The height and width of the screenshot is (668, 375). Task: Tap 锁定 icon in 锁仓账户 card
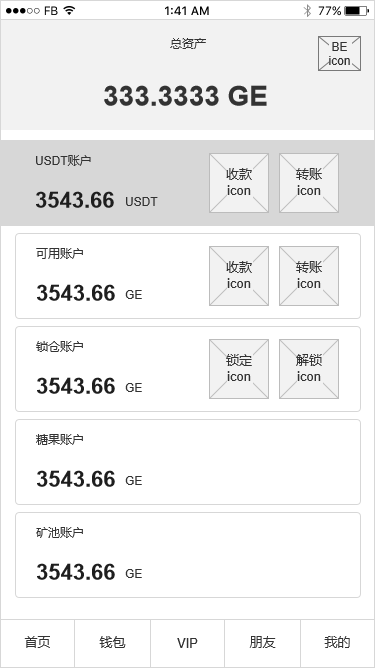(x=239, y=369)
